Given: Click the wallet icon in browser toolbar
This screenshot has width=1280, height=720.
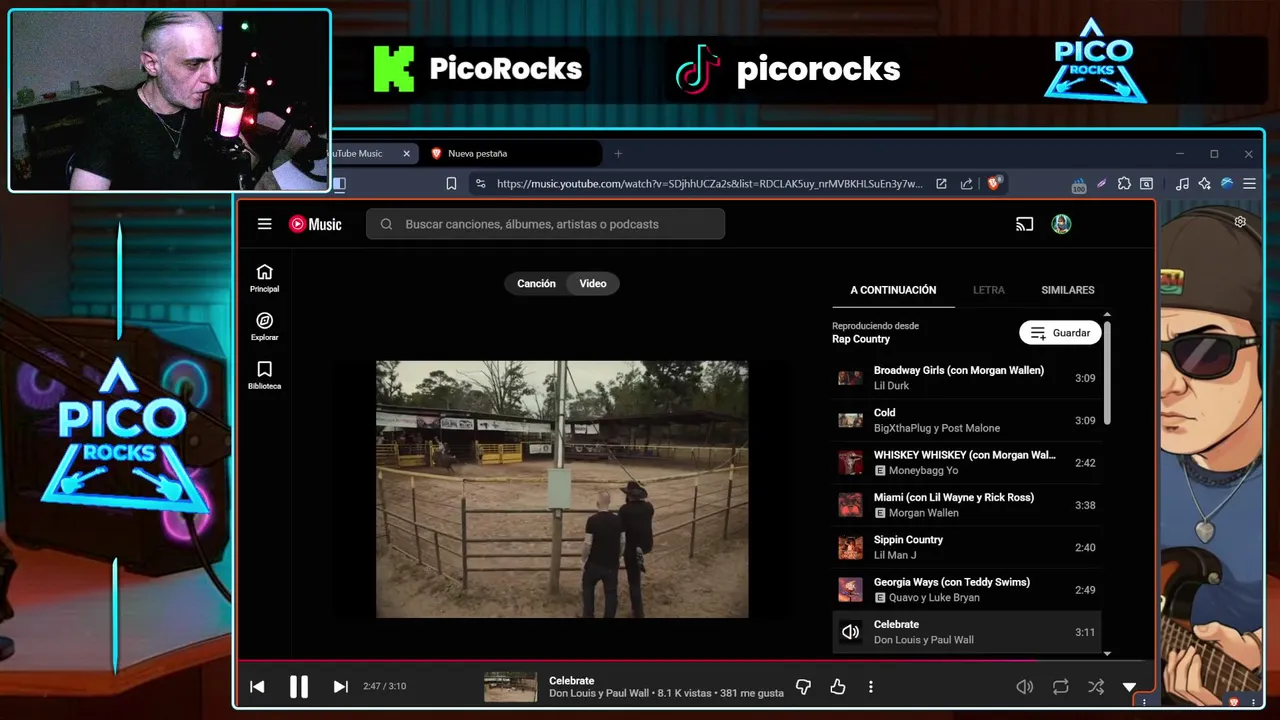Looking at the screenshot, I should [x=1146, y=184].
